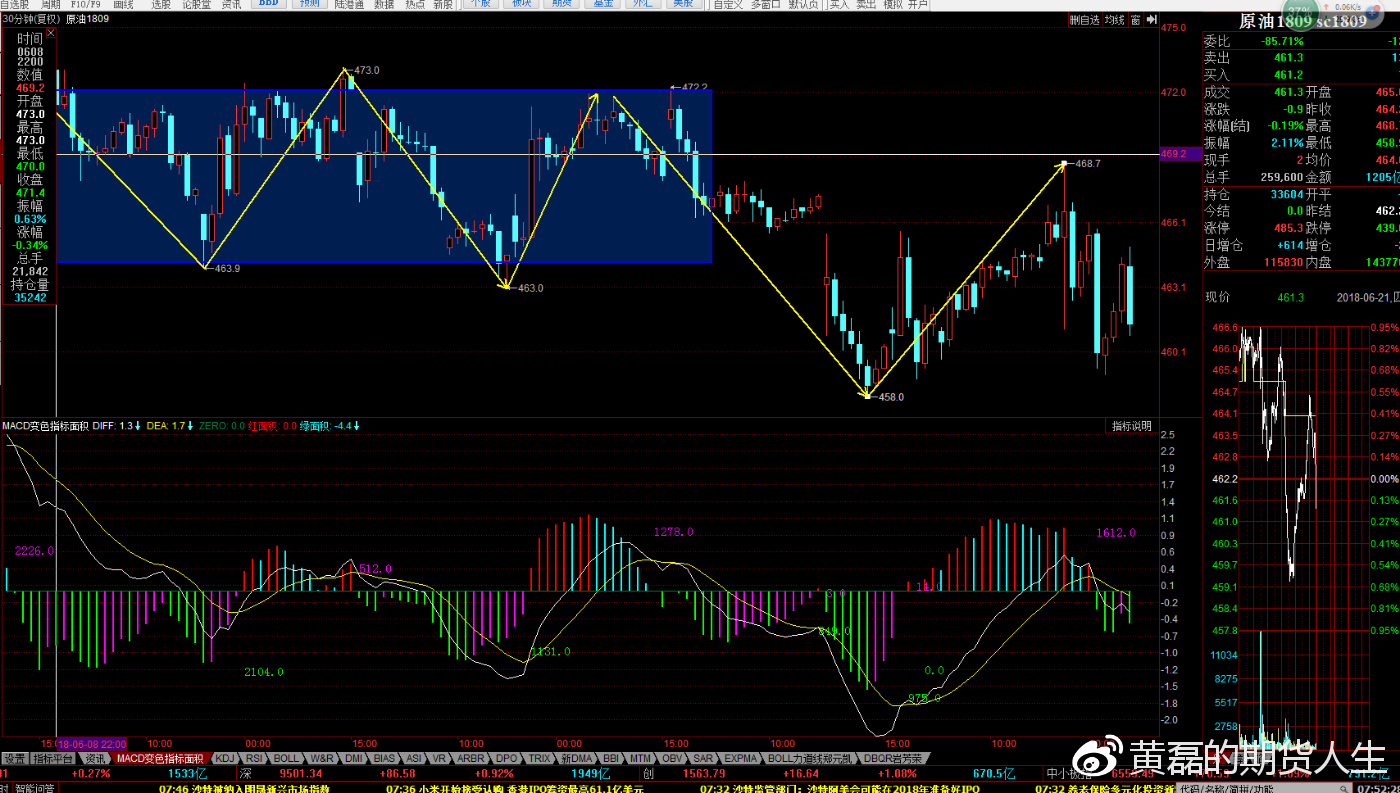
Task: Select the 指标平台 tab
Action: pyautogui.click(x=54, y=759)
